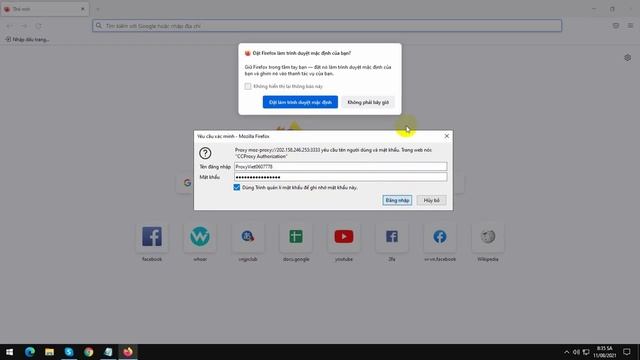
Task: Open the Windows notification center
Action: 627,352
